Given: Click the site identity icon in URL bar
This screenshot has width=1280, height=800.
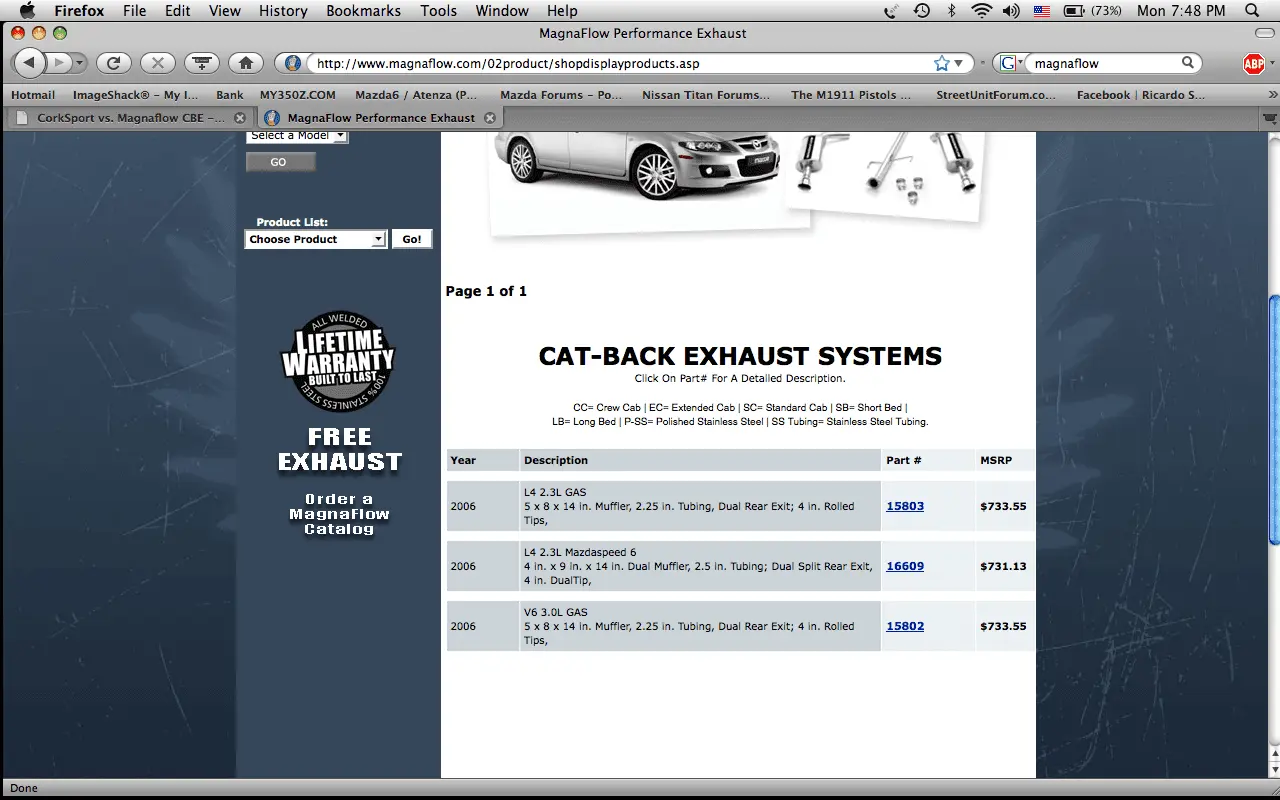Looking at the screenshot, I should (x=292, y=63).
